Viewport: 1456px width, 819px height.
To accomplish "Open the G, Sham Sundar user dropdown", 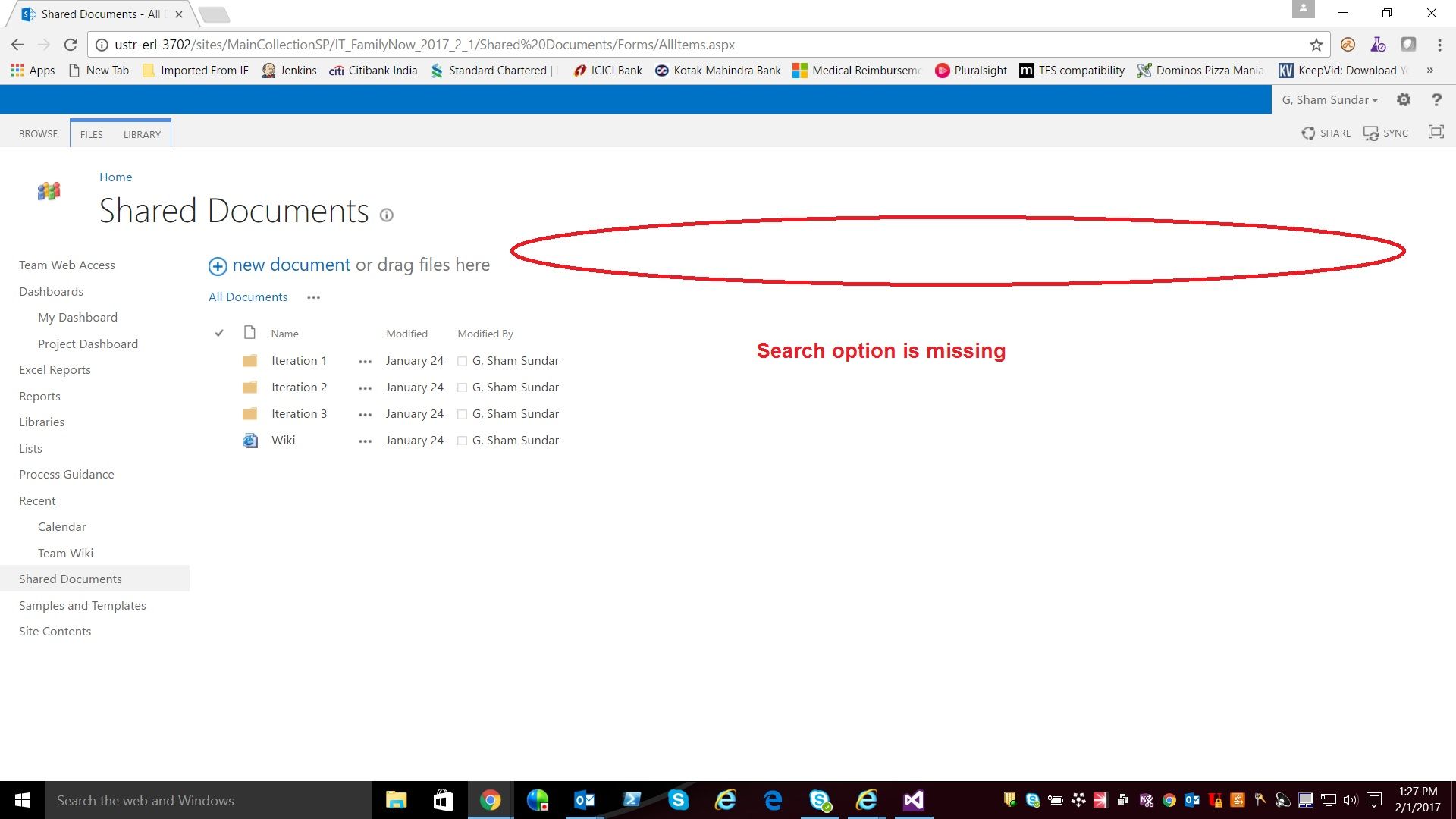I will 1328,99.
